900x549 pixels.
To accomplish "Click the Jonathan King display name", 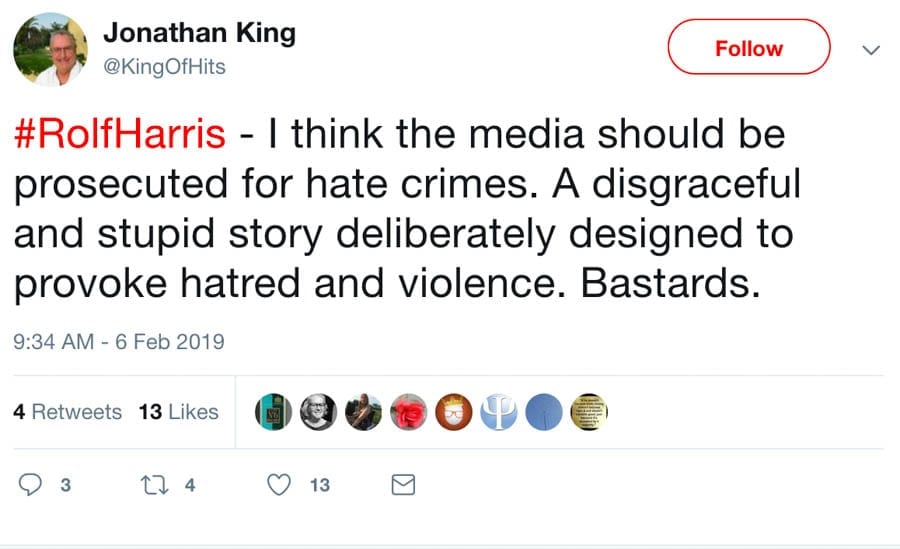I will click(199, 33).
